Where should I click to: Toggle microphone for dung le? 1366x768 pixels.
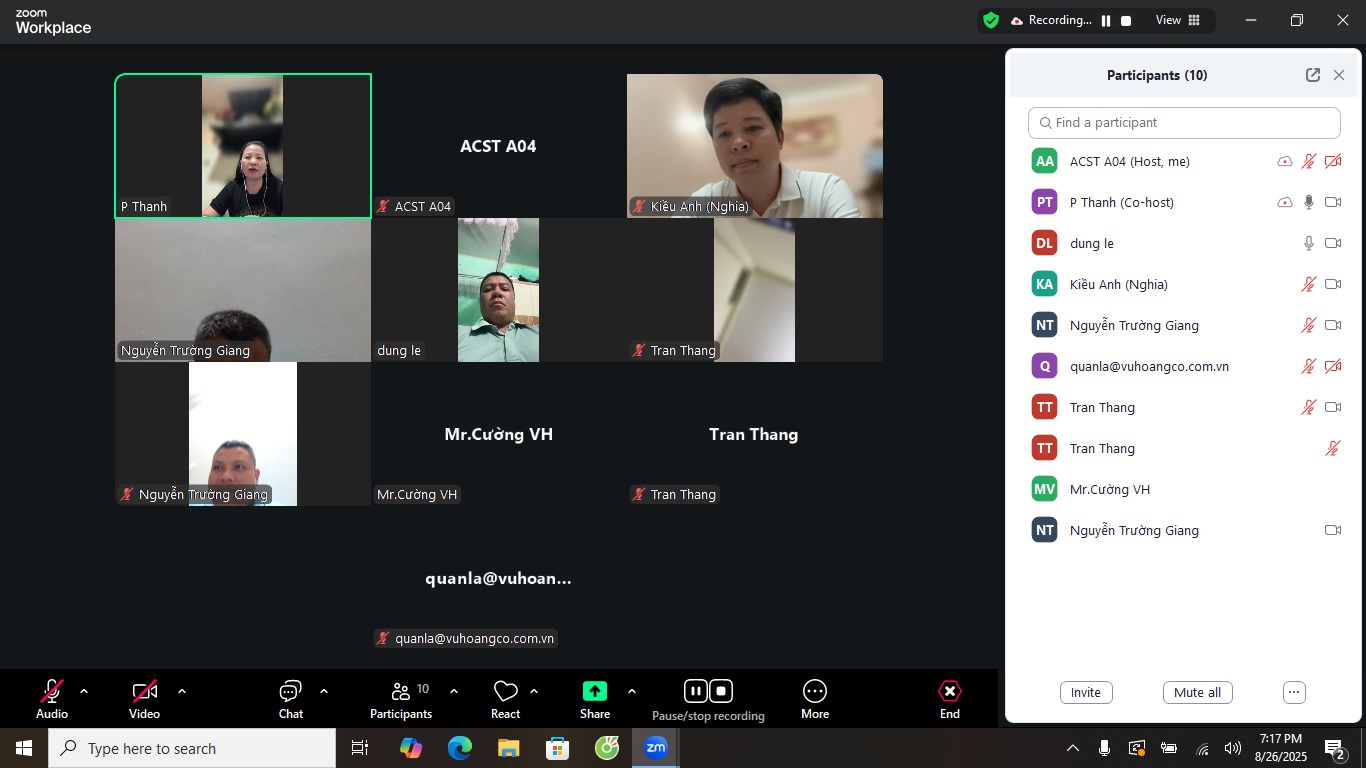click(x=1308, y=243)
